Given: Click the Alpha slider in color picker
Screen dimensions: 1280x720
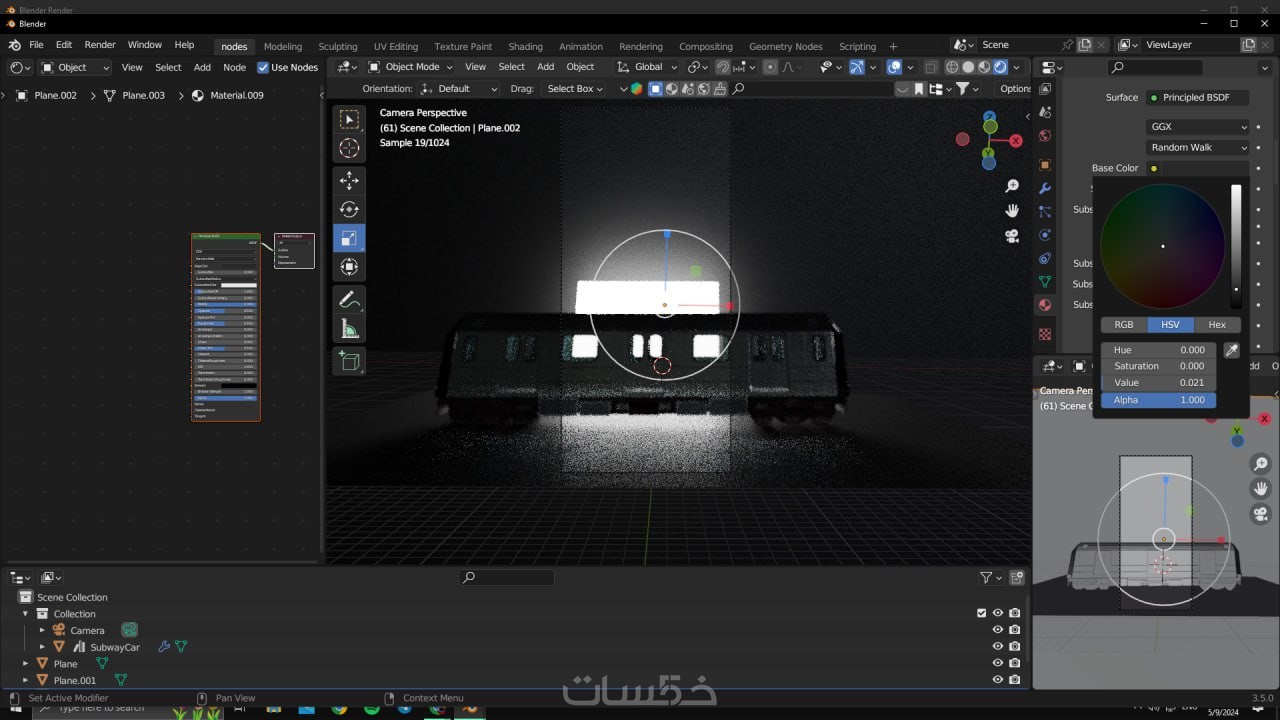Looking at the screenshot, I should pyautogui.click(x=1159, y=400).
